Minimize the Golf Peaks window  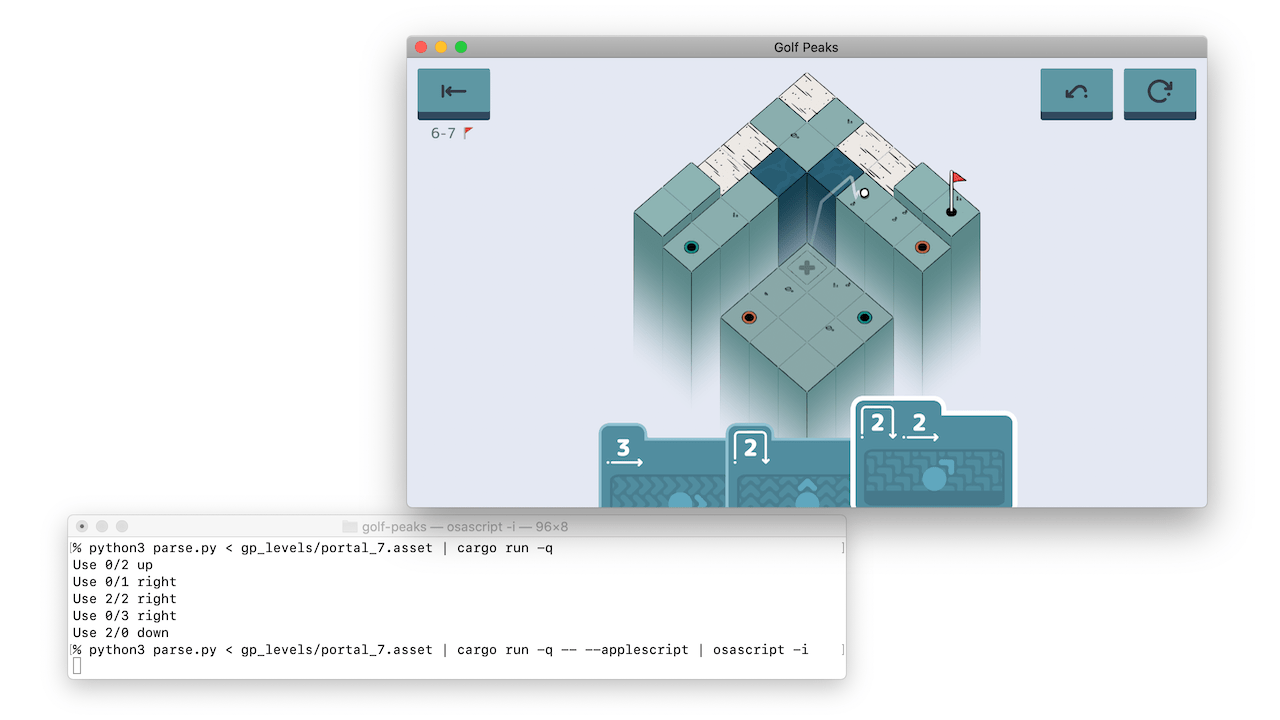tap(441, 47)
